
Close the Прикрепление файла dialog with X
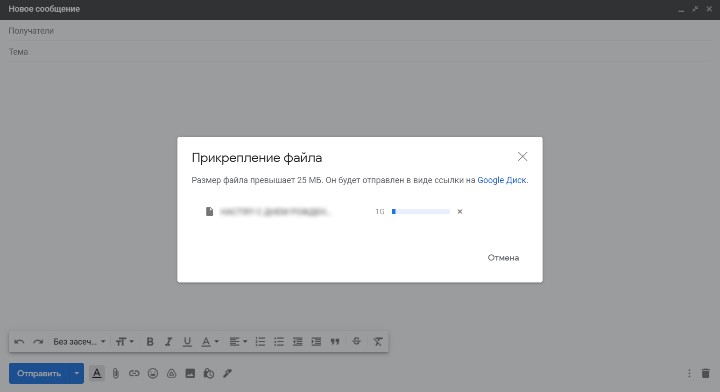(522, 157)
